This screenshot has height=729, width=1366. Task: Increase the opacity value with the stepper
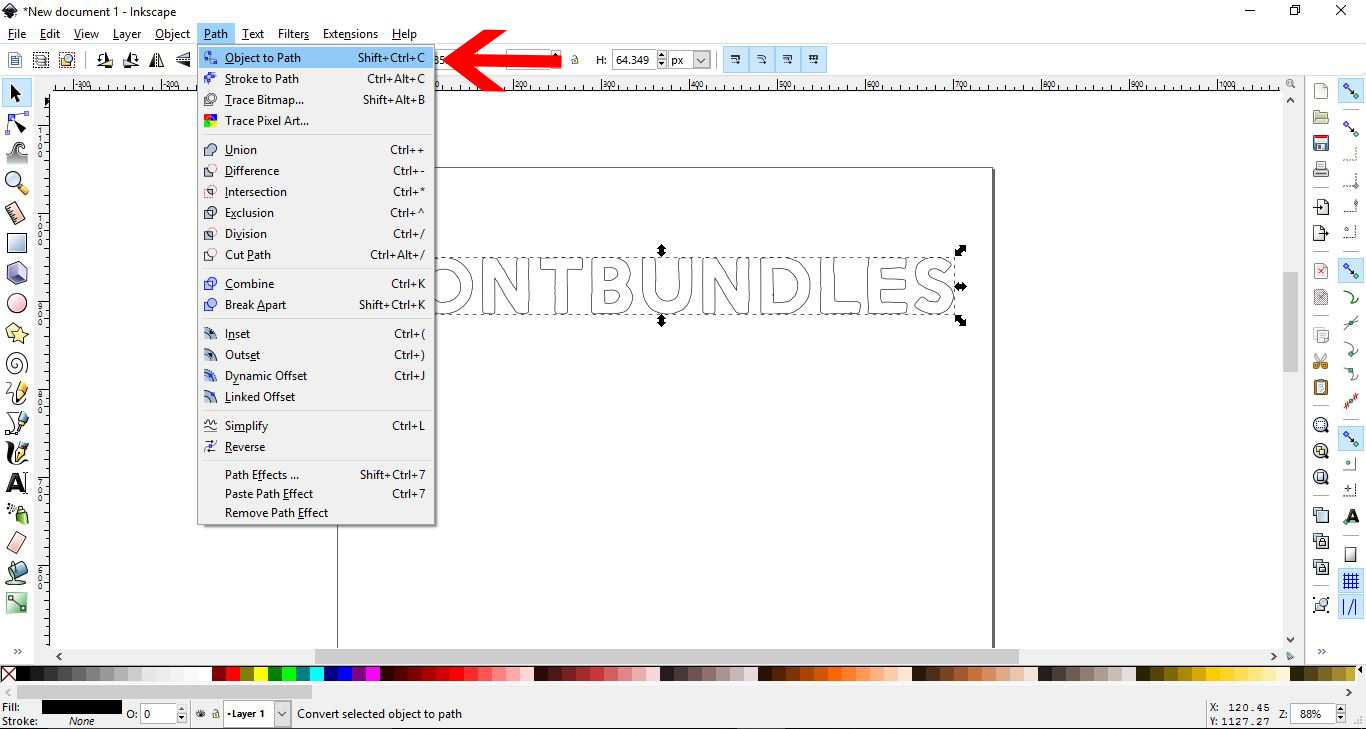tap(181, 709)
